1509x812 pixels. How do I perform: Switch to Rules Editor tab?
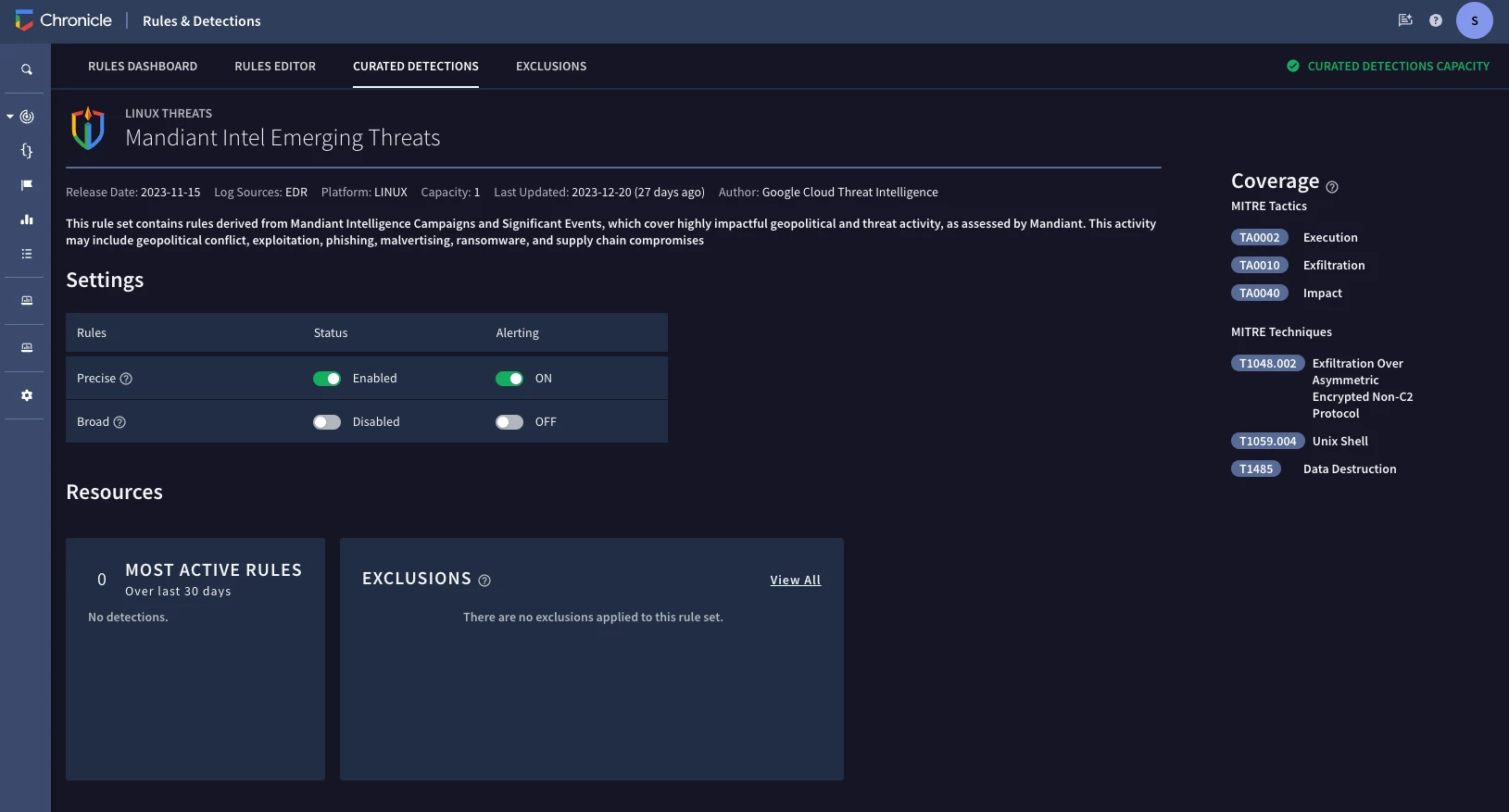(275, 67)
